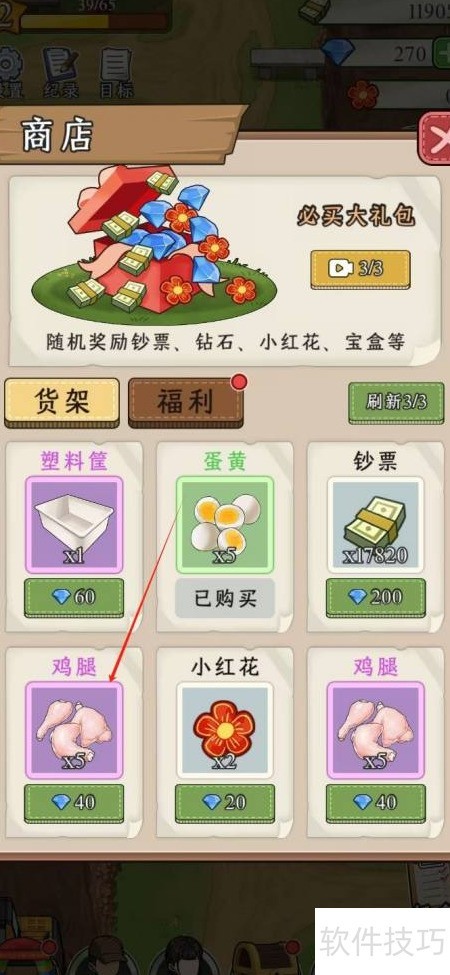Buy first 鸡腿 for 40 diamonds
The image size is (450, 975).
[x=74, y=803]
